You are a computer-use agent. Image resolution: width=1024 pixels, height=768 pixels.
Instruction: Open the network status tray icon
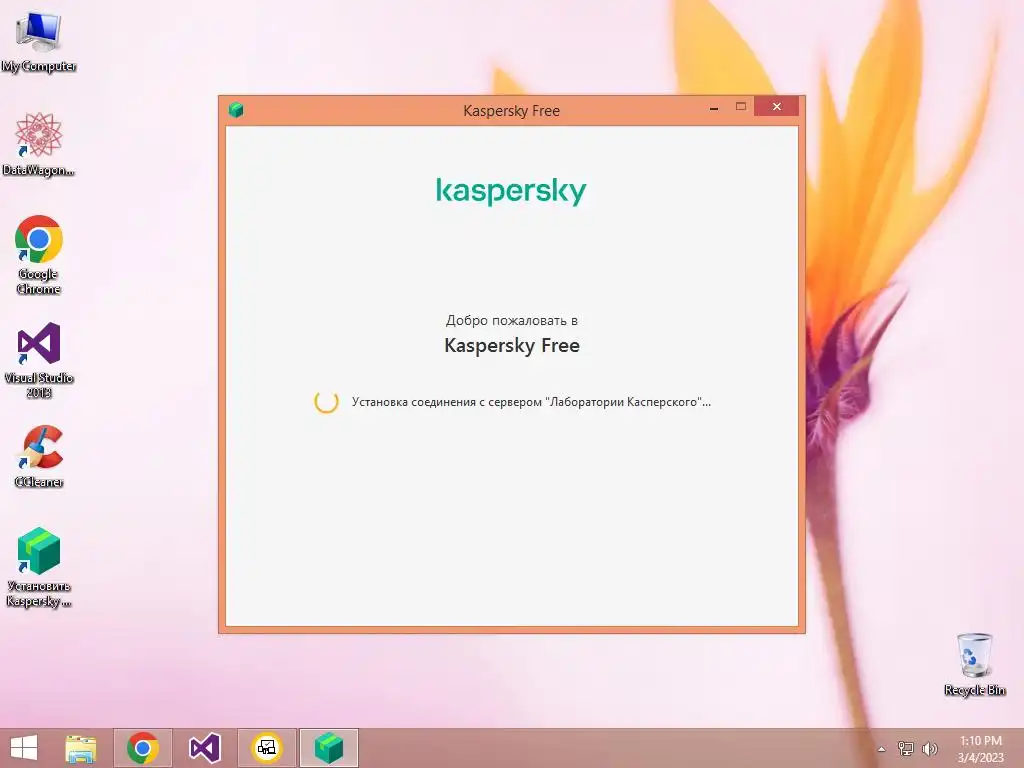[906, 748]
